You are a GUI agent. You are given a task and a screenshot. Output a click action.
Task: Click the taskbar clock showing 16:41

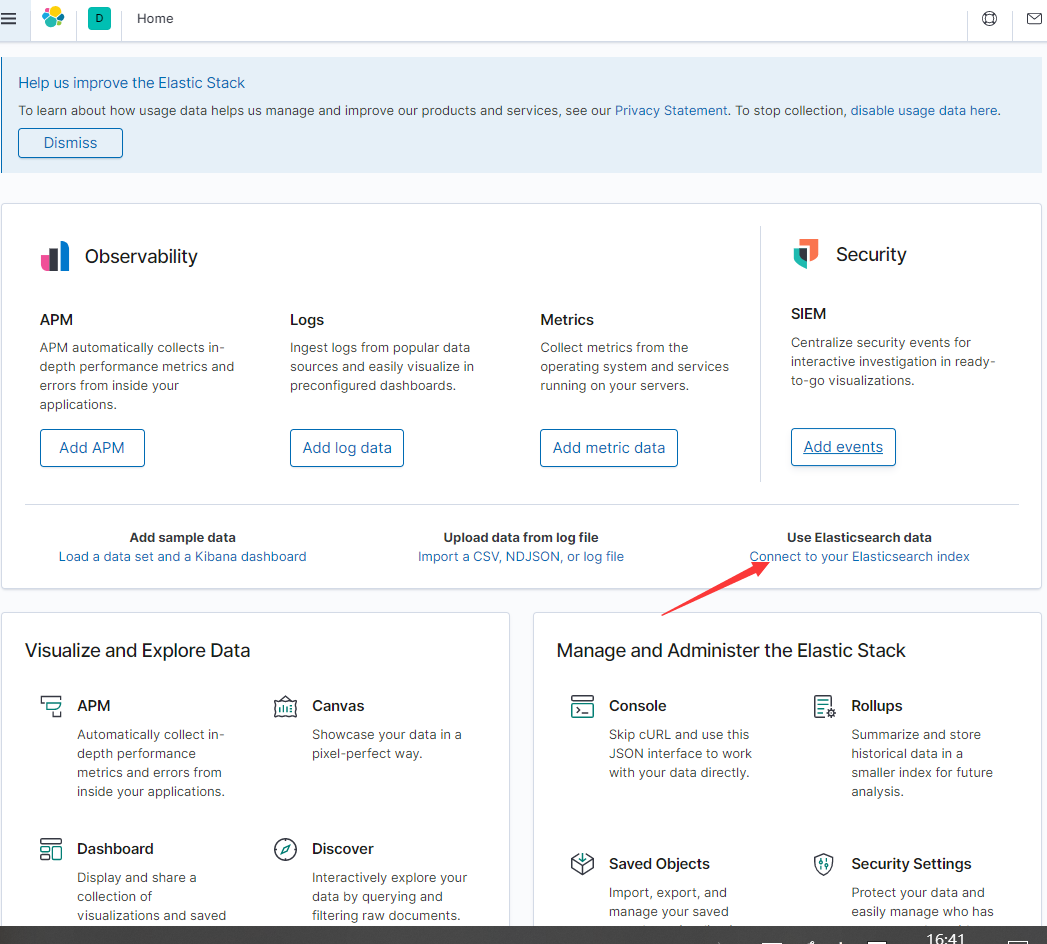tap(946, 937)
